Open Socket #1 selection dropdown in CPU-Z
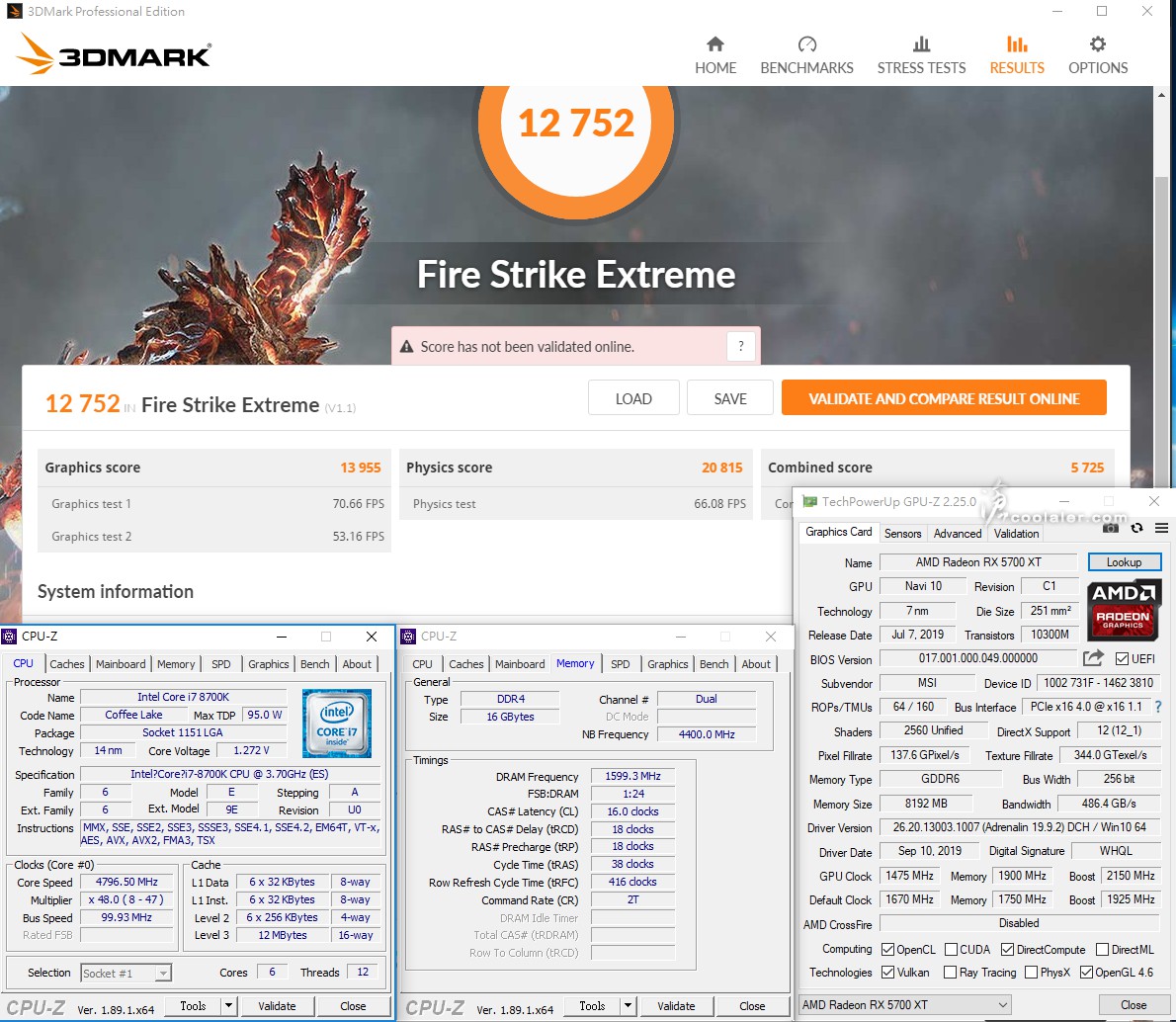 click(x=126, y=973)
